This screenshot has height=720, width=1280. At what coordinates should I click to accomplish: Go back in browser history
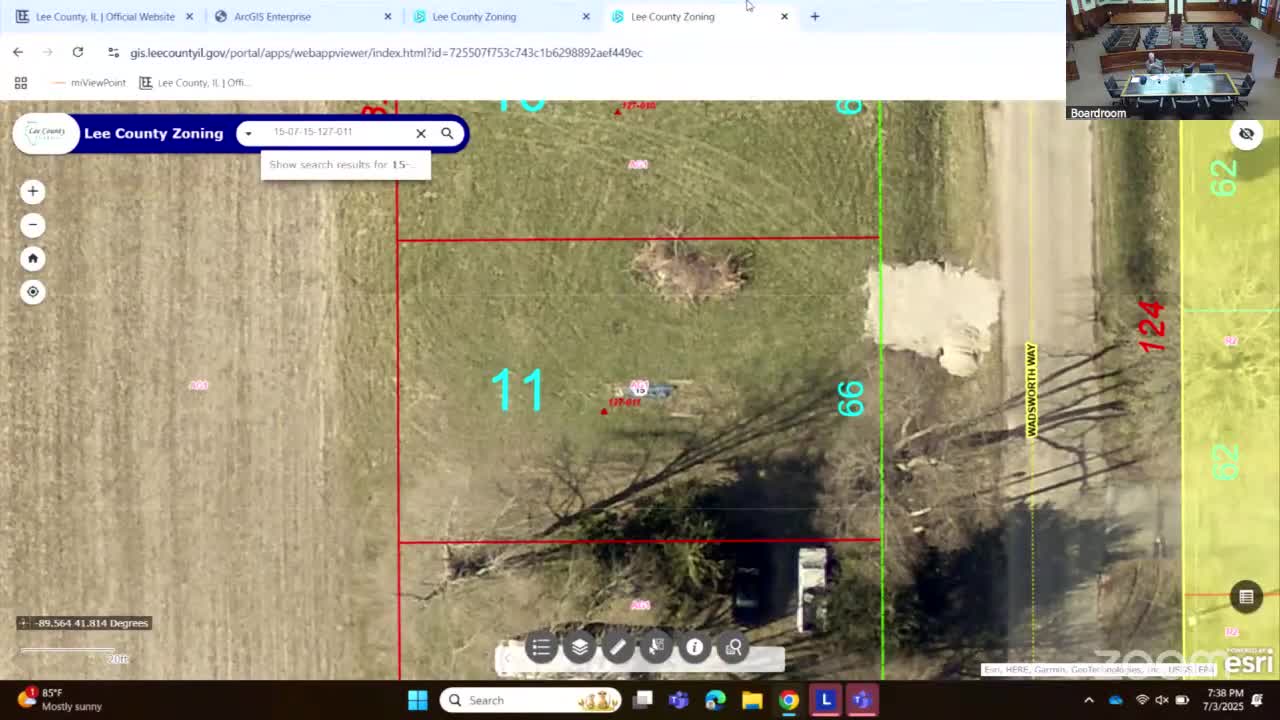click(x=18, y=52)
